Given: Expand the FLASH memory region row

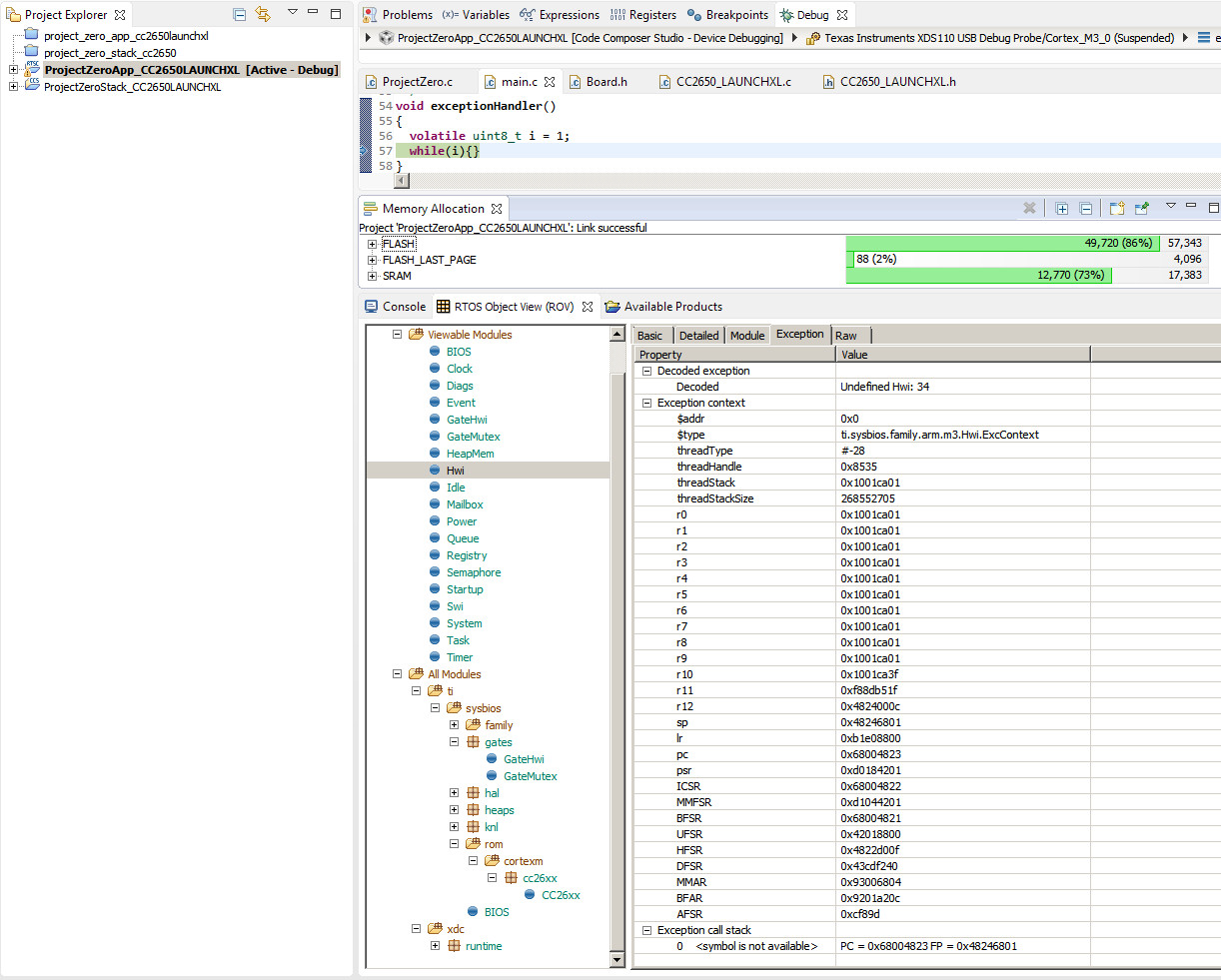Looking at the screenshot, I should tap(372, 244).
